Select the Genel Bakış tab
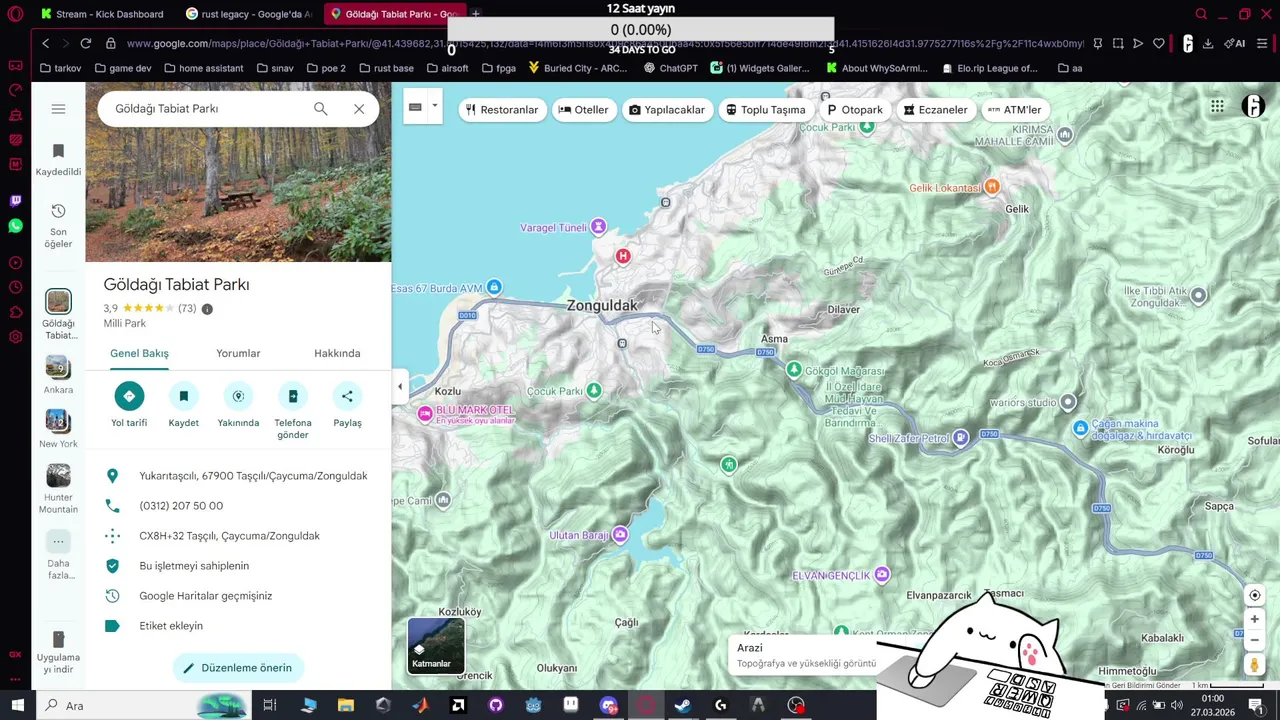Image resolution: width=1280 pixels, height=720 pixels. coord(139,353)
